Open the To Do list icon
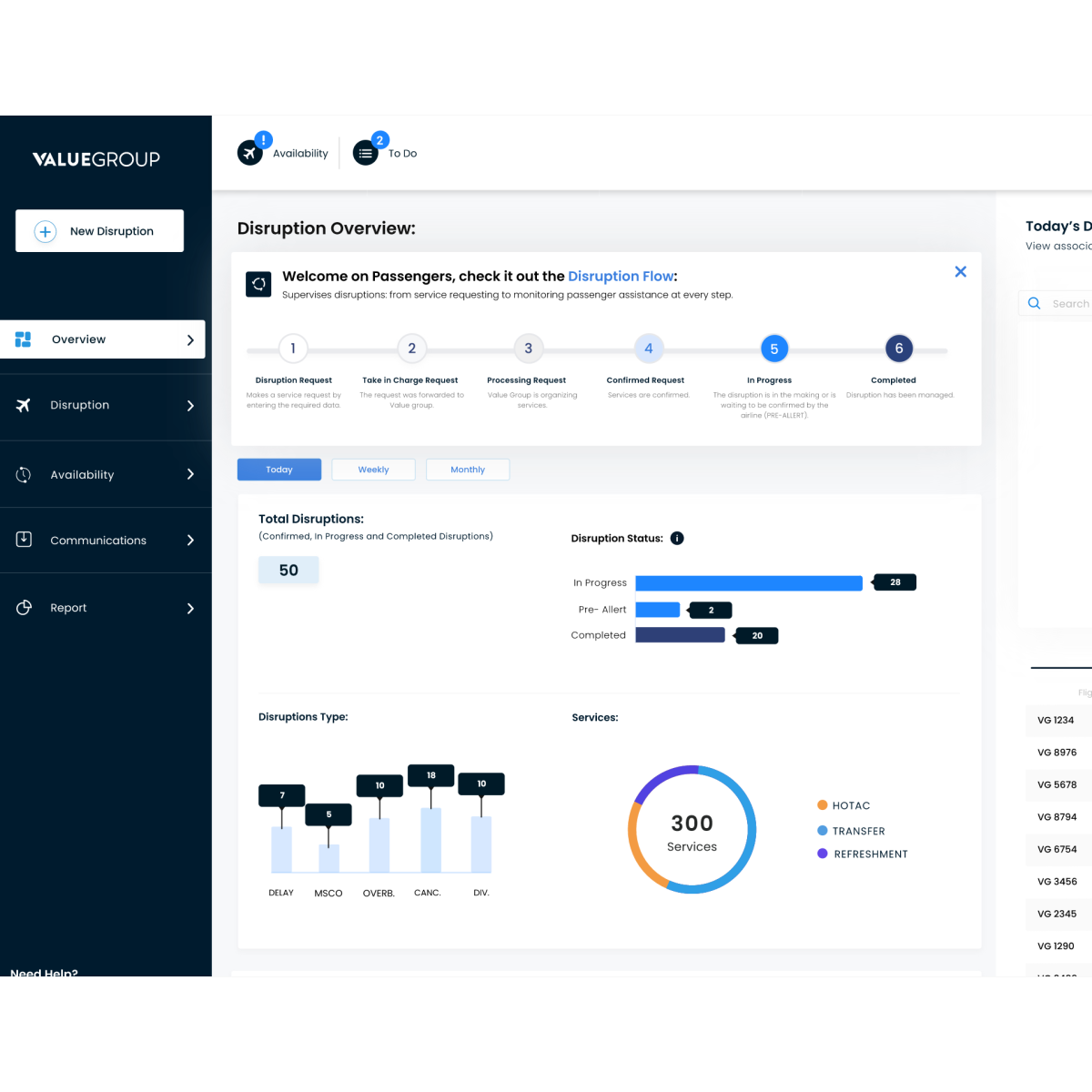 point(365,152)
